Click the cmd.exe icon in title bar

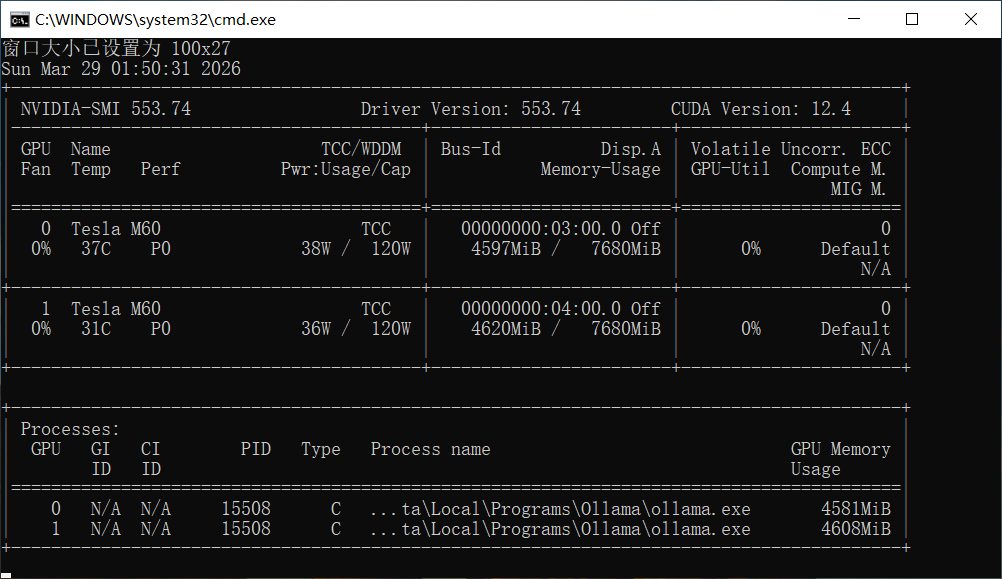coord(18,19)
